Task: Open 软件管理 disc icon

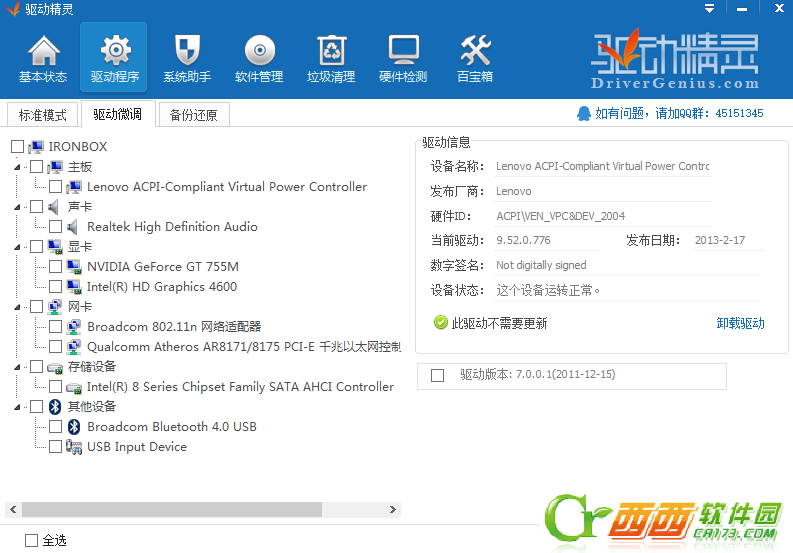Action: [259, 51]
